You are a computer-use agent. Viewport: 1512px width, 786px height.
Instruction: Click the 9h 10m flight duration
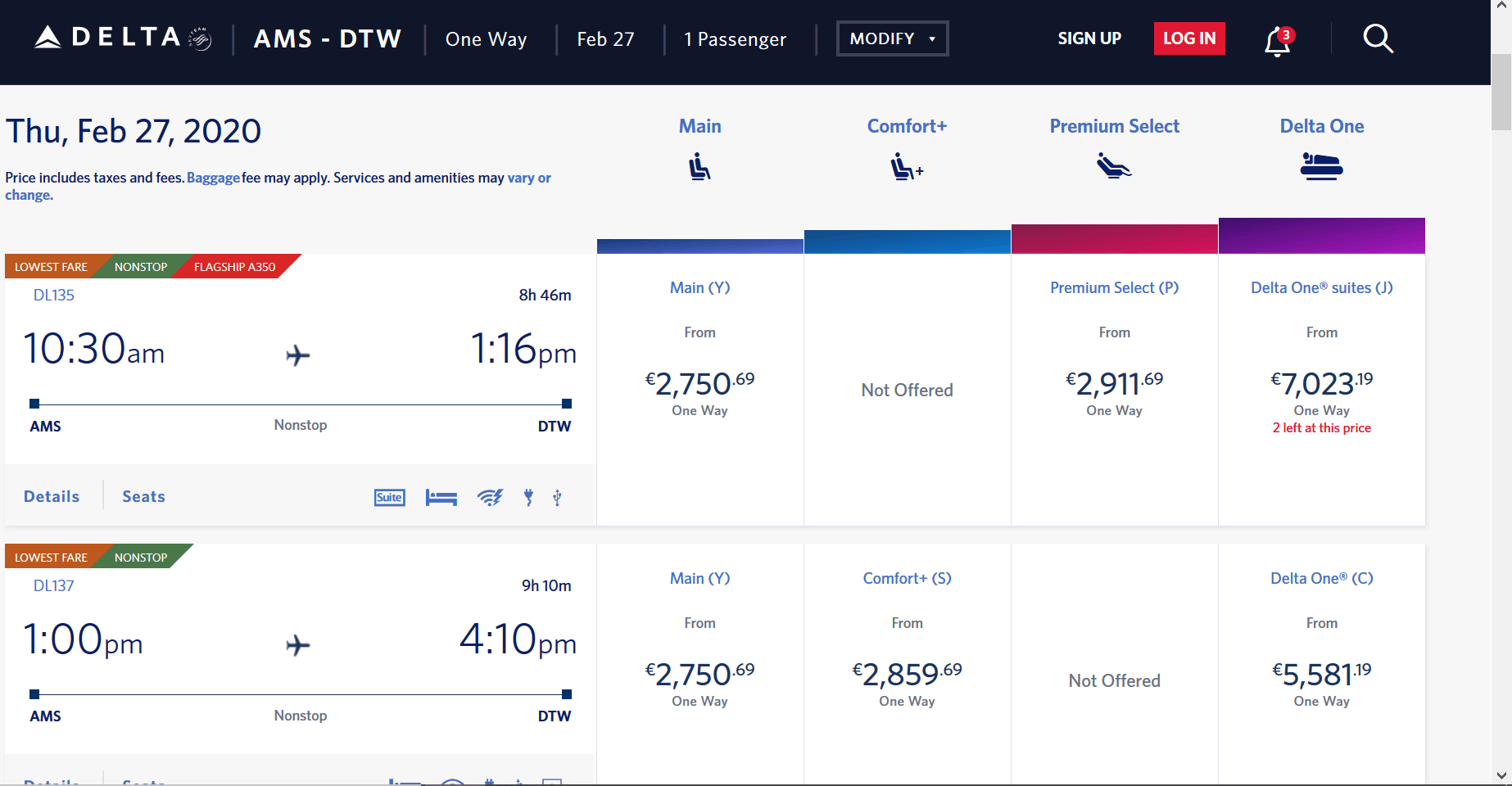[547, 585]
